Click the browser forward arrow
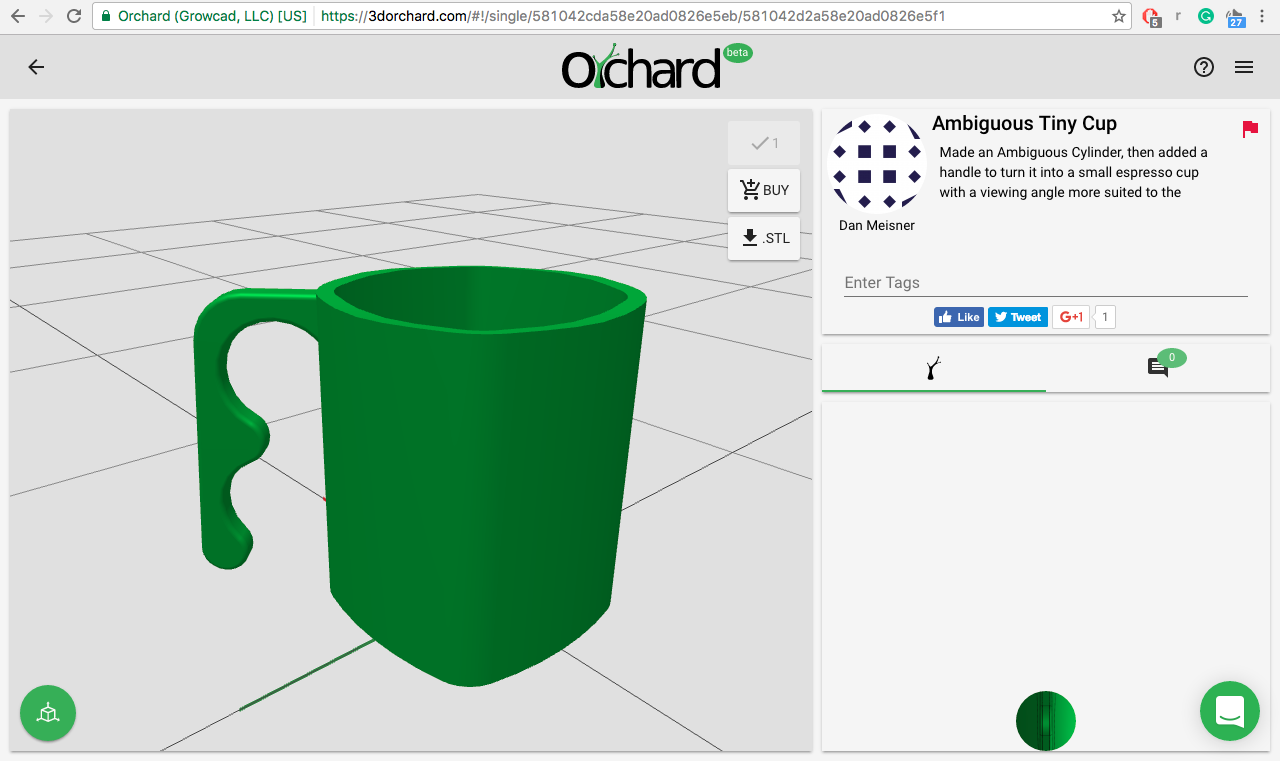1280x761 pixels. [46, 16]
